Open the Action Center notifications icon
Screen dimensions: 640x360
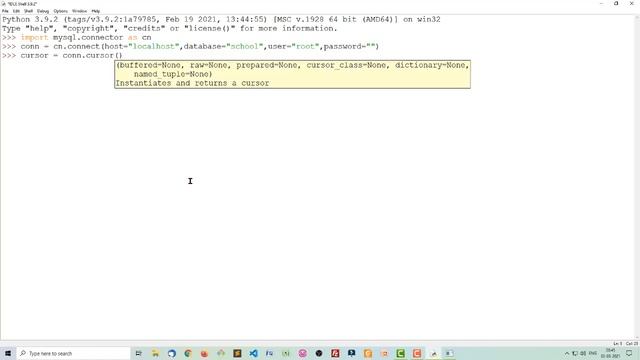click(629, 353)
